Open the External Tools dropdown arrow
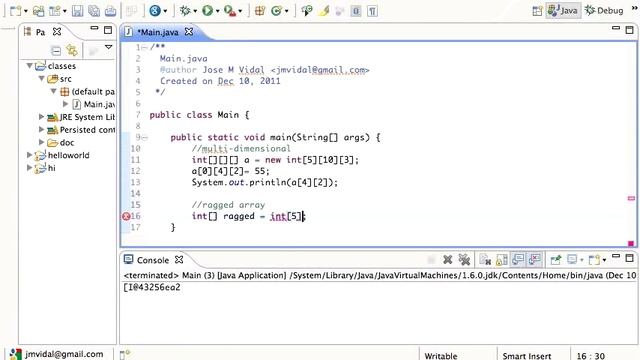640x360 pixels. [x=240, y=11]
